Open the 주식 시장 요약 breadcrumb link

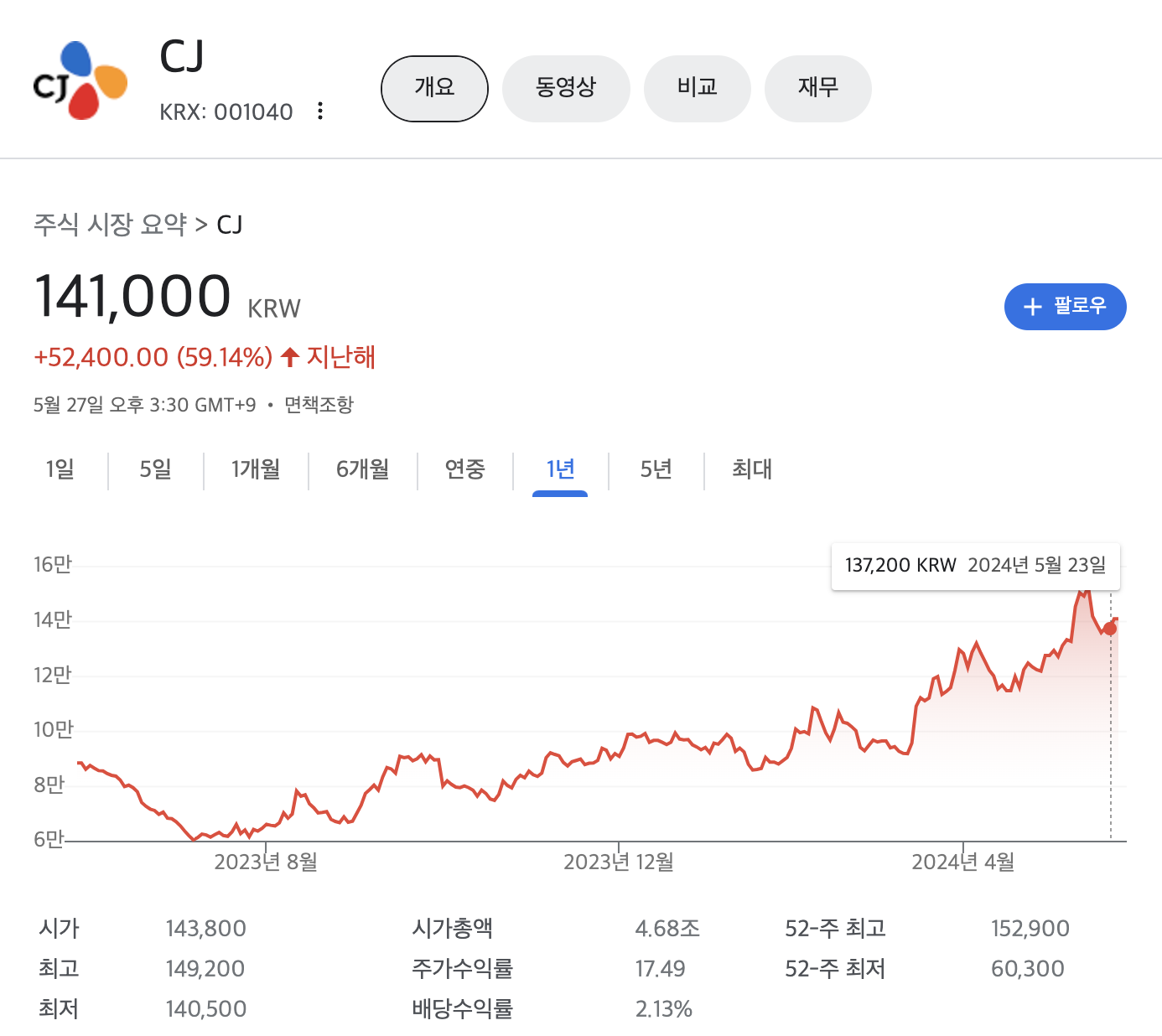110,225
